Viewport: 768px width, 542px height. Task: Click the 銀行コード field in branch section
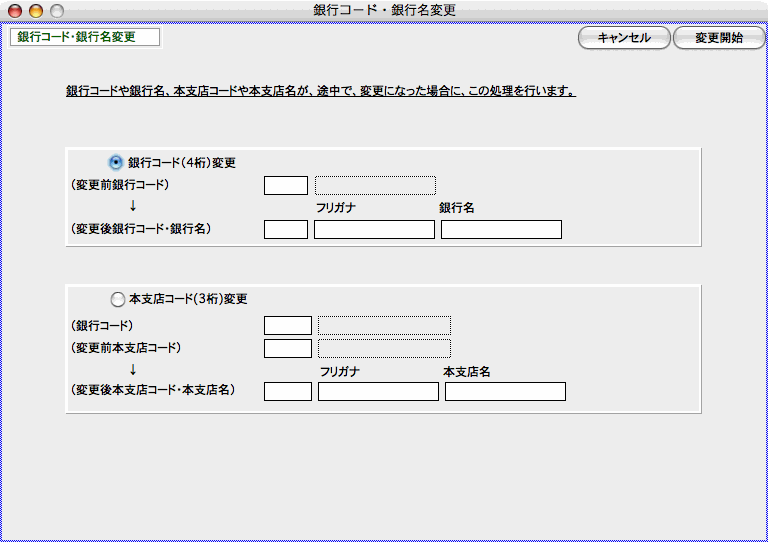point(288,325)
